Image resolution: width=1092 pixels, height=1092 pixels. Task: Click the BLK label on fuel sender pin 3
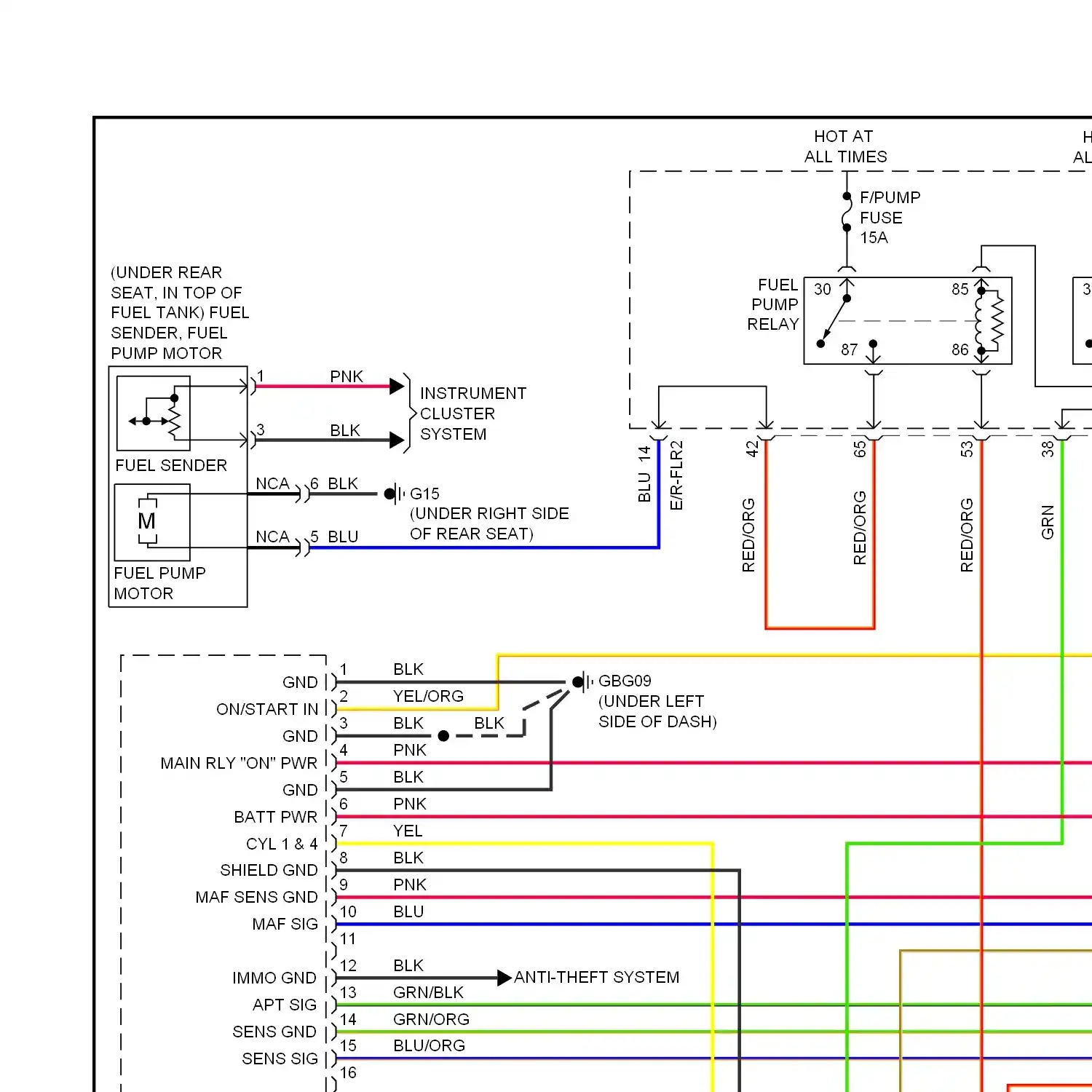pyautogui.click(x=345, y=430)
